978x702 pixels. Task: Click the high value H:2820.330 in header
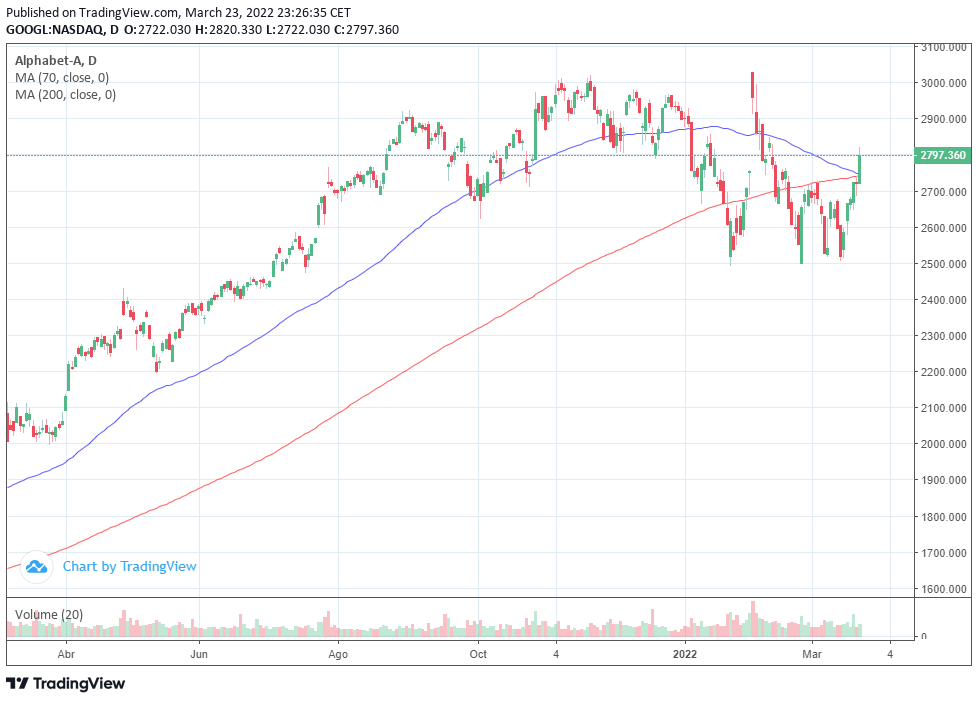(x=228, y=29)
